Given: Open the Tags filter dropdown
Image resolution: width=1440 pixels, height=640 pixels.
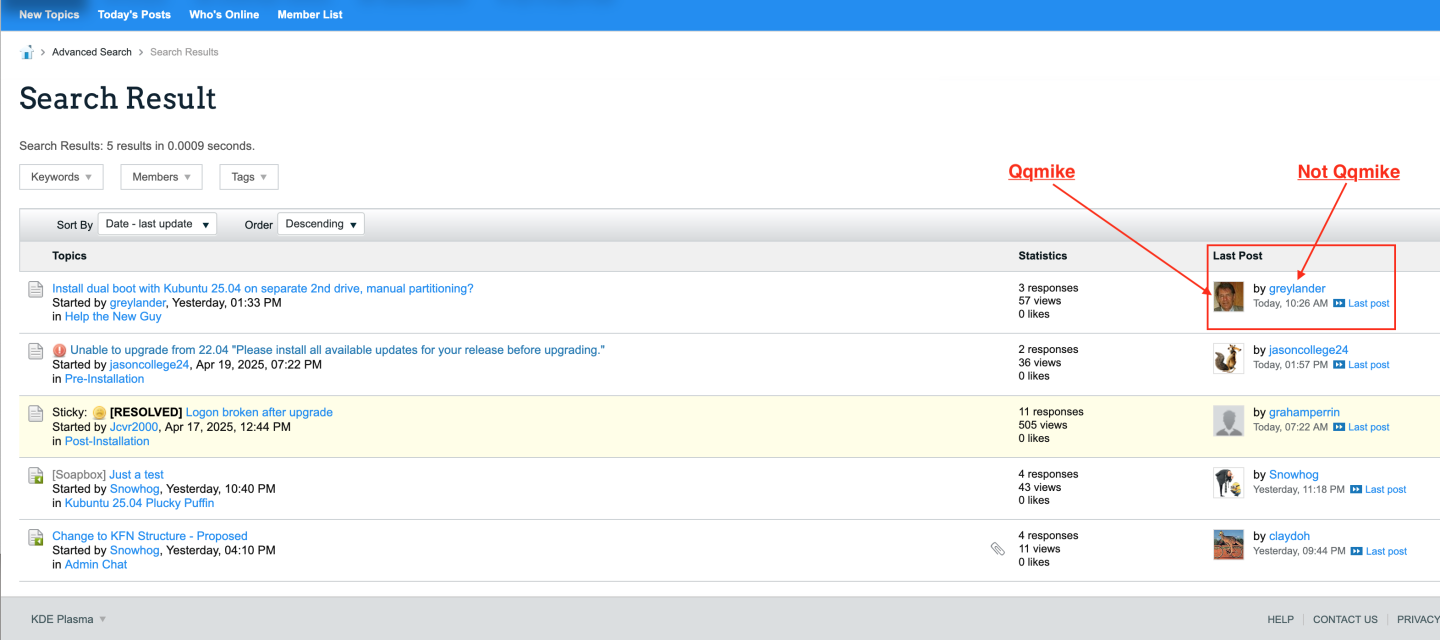Looking at the screenshot, I should [x=249, y=177].
